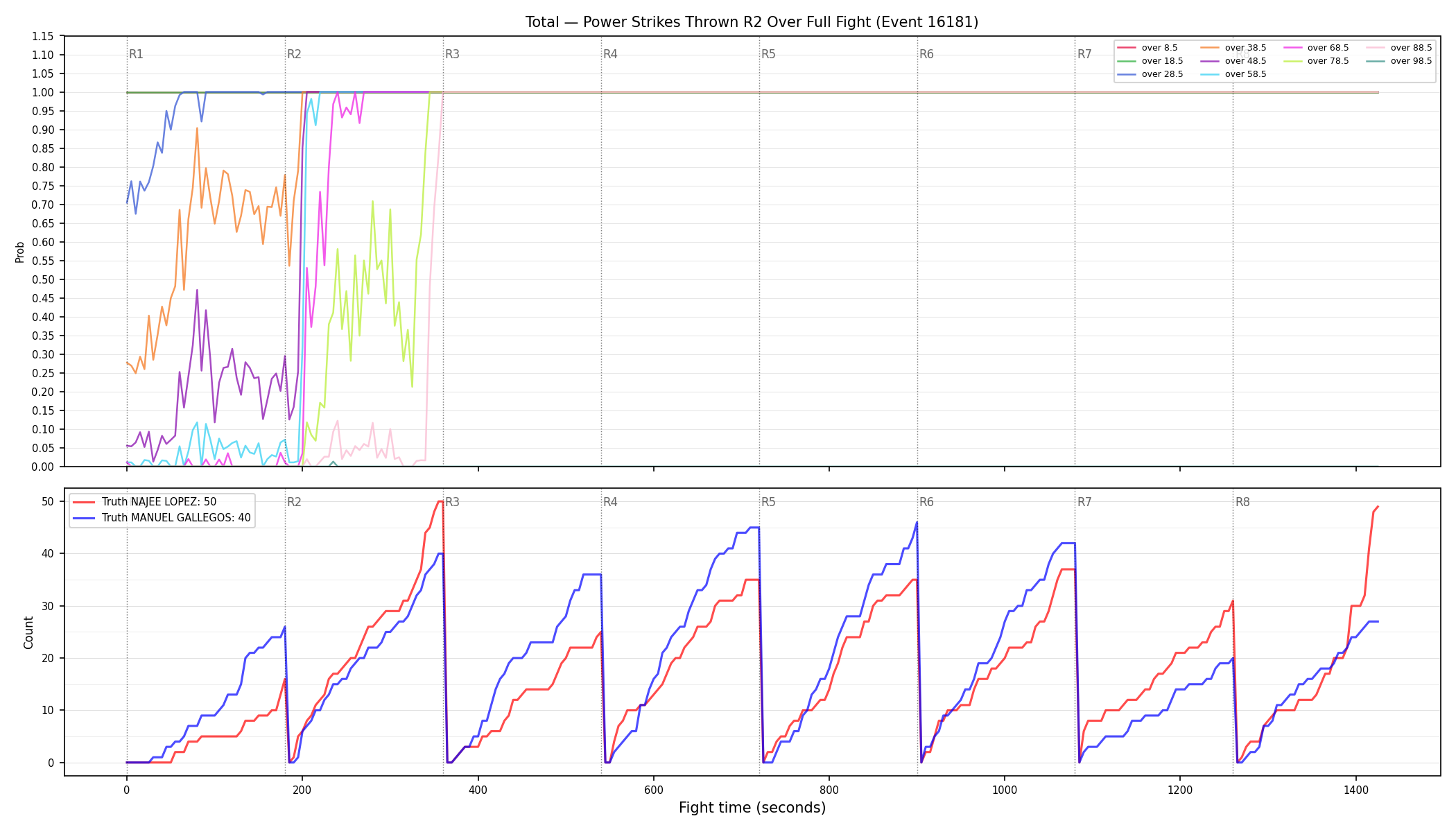The image size is (1456, 832).
Task: Select the 'over 98.5' legend label
Action: click(1412, 61)
